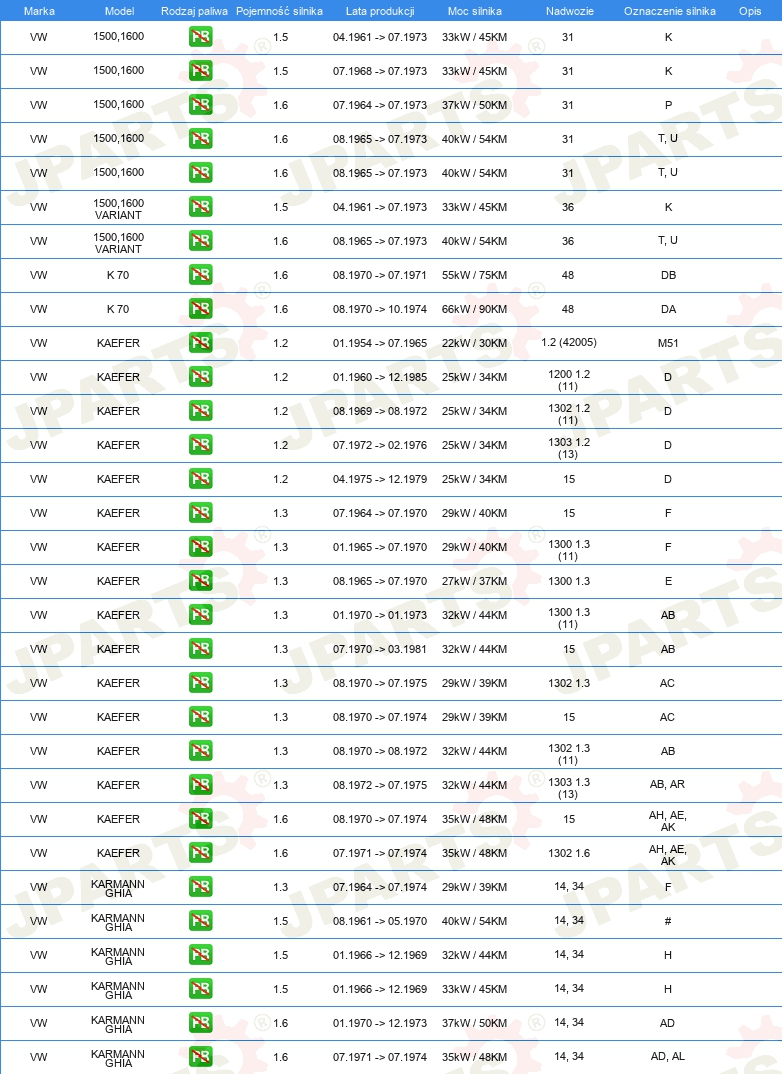Viewport: 782px width, 1074px height.
Task: Click the Nadwozie column header
Action: pyautogui.click(x=570, y=11)
